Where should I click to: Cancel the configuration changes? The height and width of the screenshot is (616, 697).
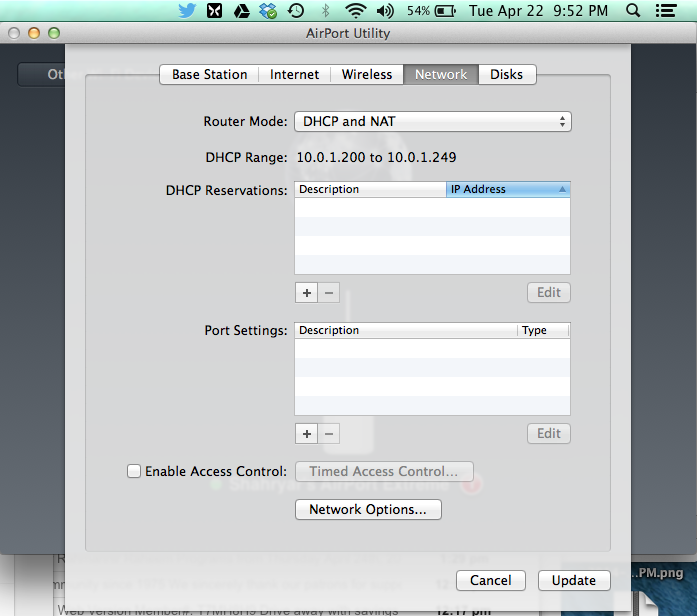click(x=491, y=580)
